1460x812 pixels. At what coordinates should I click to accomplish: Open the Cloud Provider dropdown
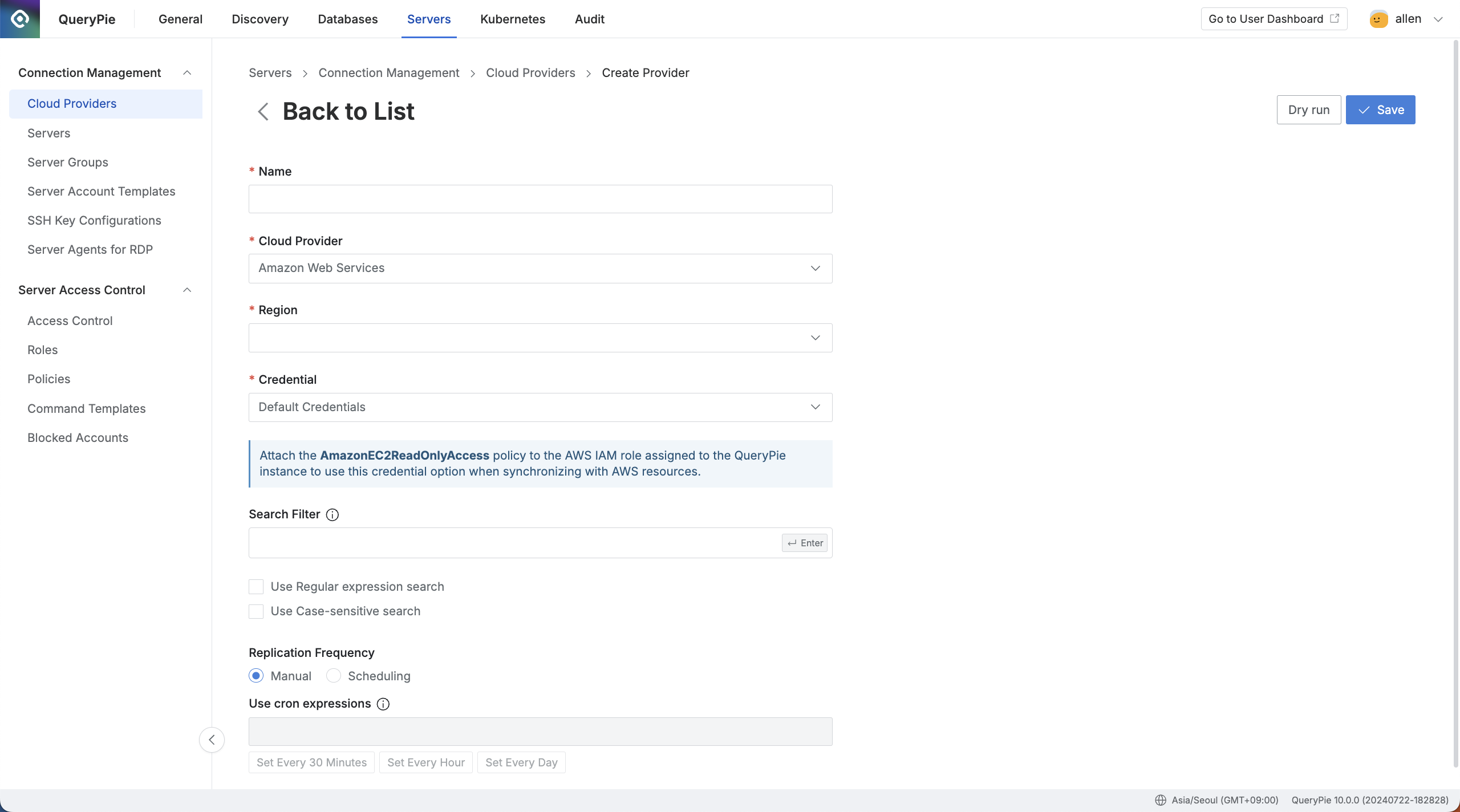coord(540,269)
